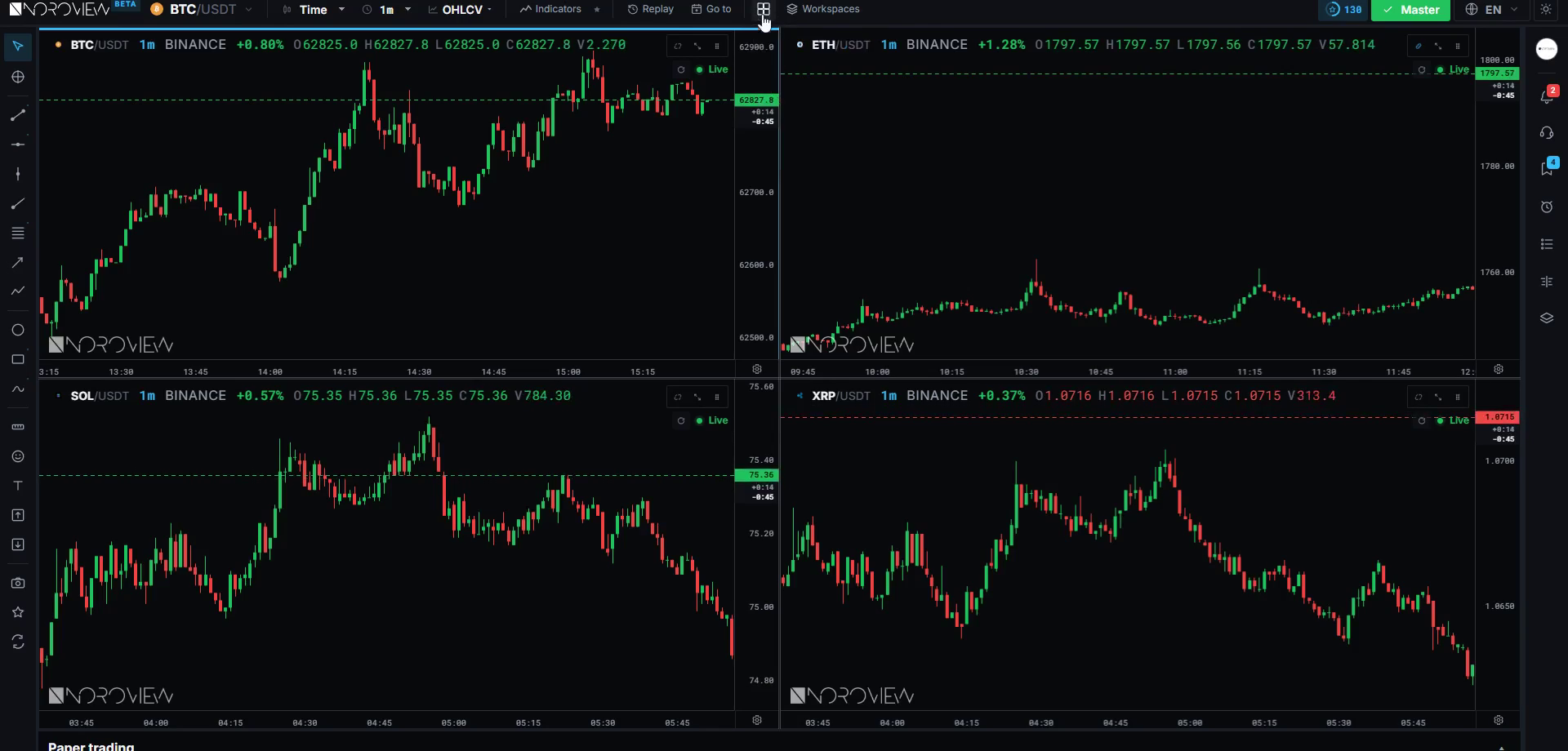
Task: Toggle the favorite indicators star in top bar
Action: 597,10
